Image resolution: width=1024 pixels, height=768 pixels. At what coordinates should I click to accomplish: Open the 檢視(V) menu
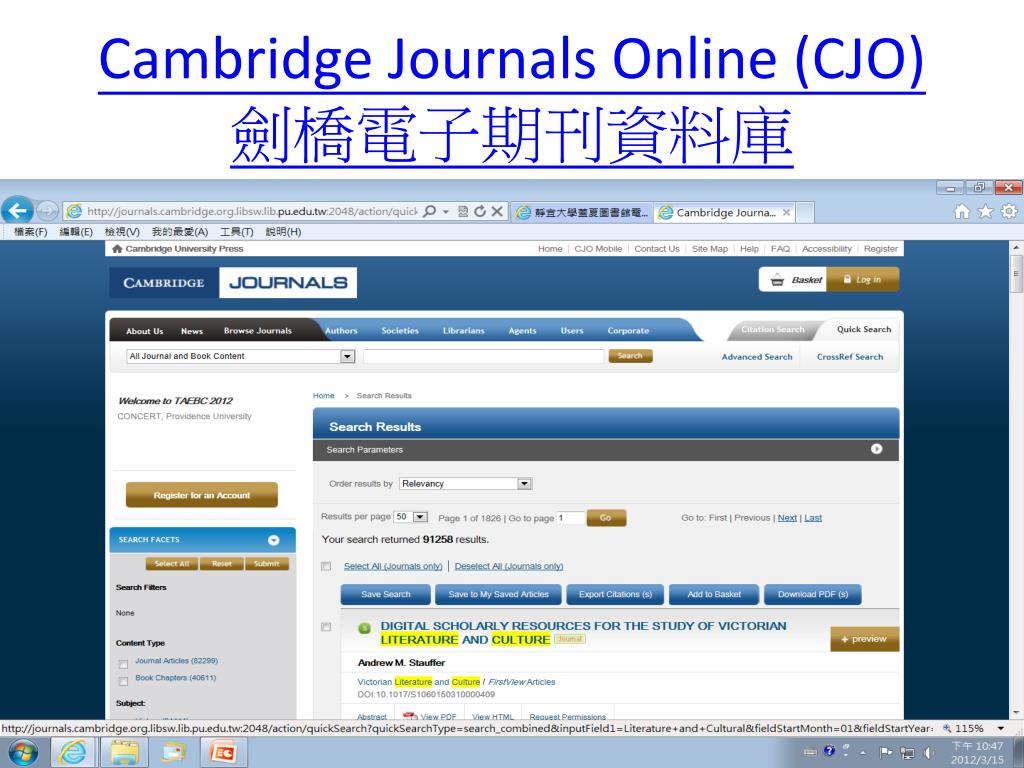coord(122,232)
